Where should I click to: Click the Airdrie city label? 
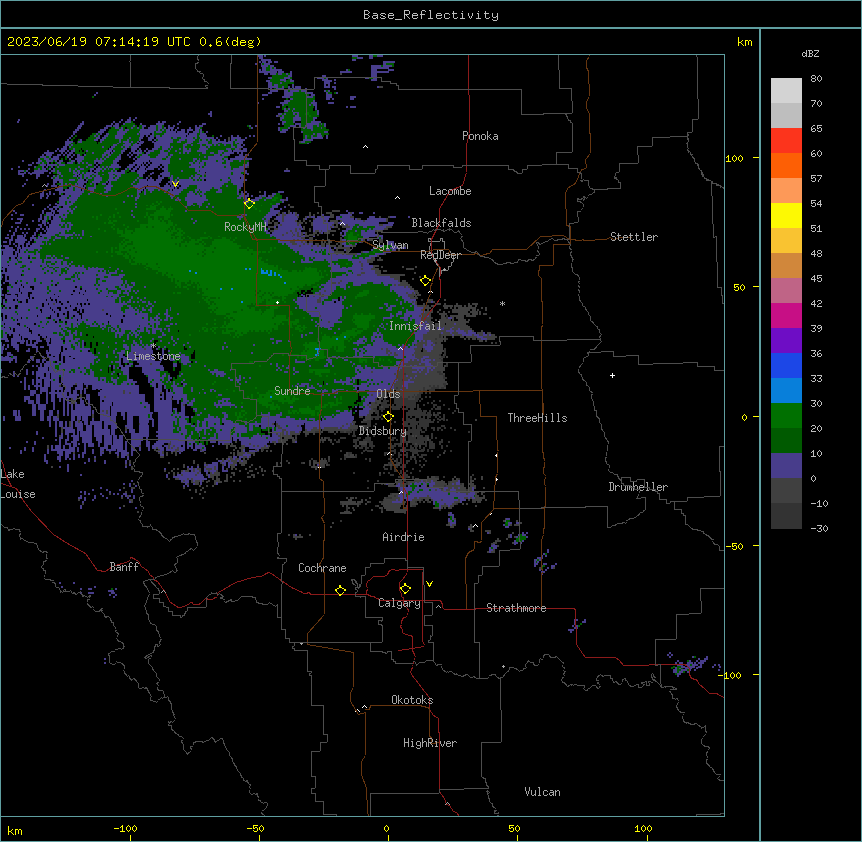pyautogui.click(x=404, y=537)
